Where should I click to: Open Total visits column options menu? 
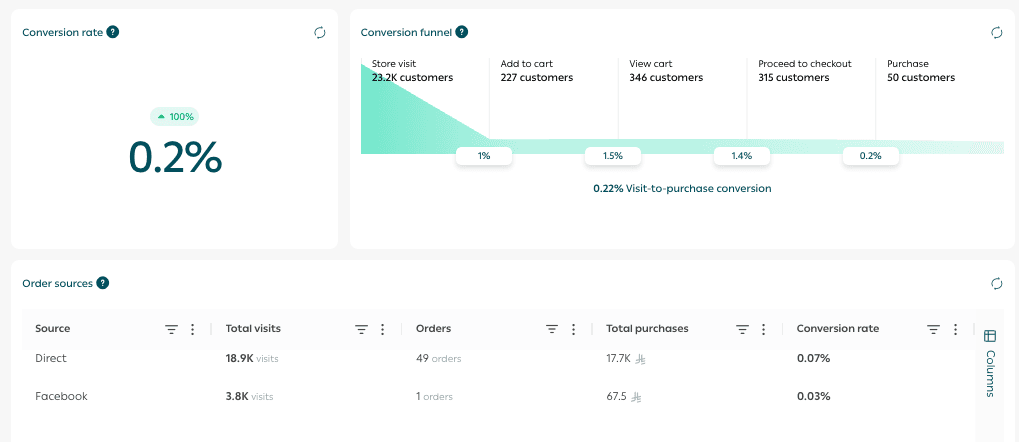coord(383,329)
